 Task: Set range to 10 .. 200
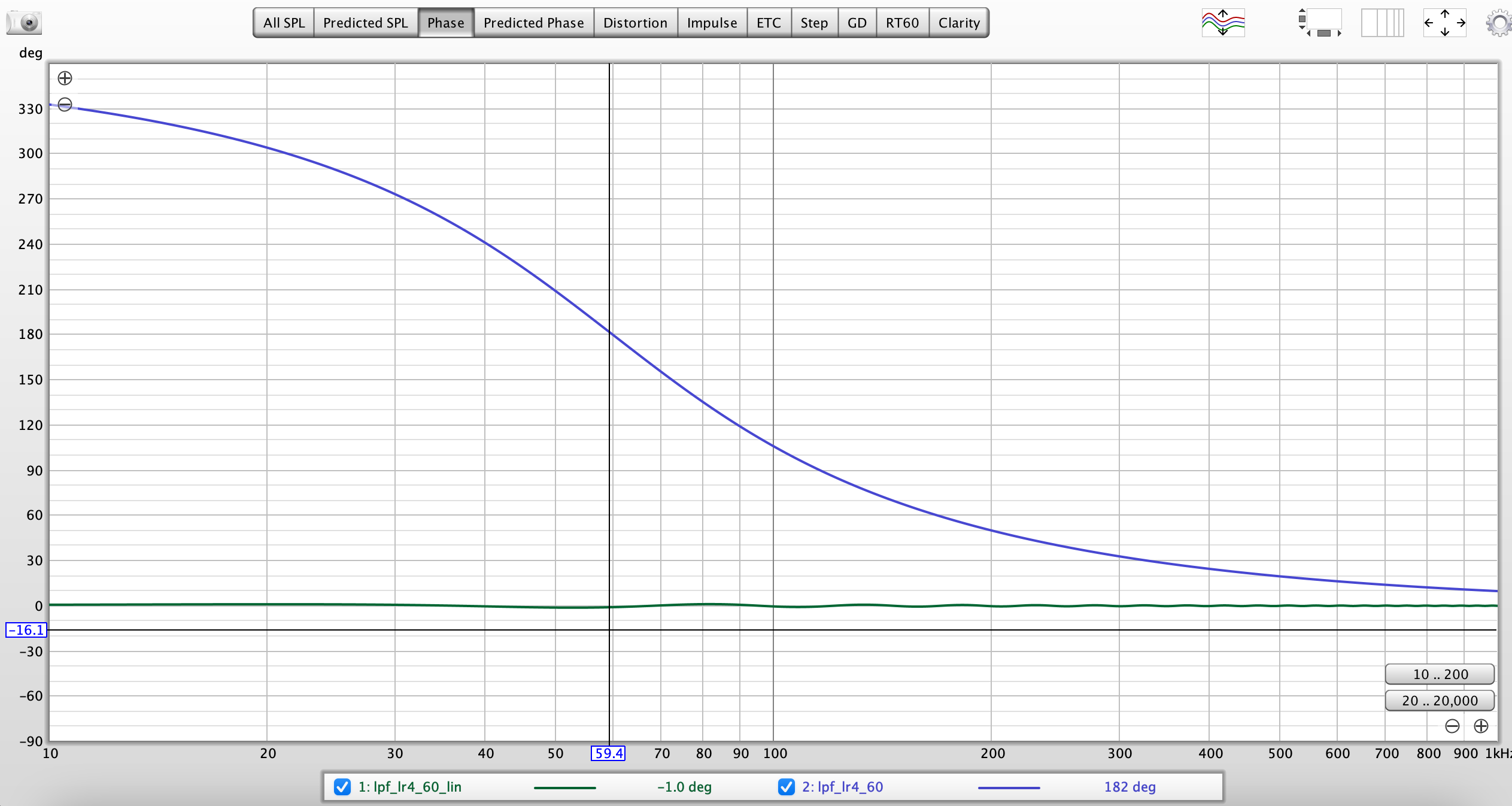(x=1440, y=674)
